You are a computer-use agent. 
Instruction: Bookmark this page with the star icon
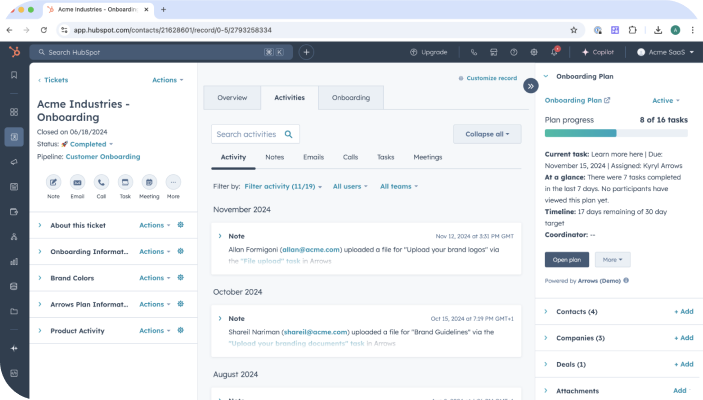[x=573, y=30]
